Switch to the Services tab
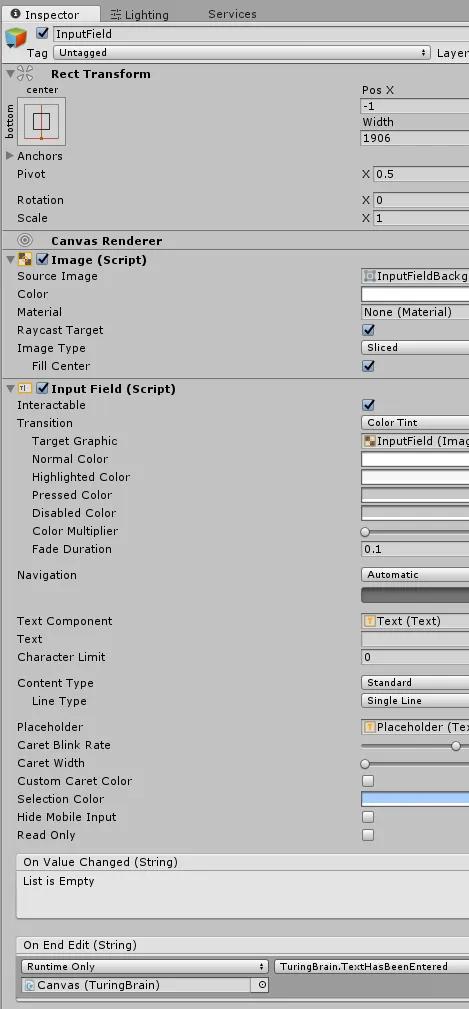 click(232, 14)
